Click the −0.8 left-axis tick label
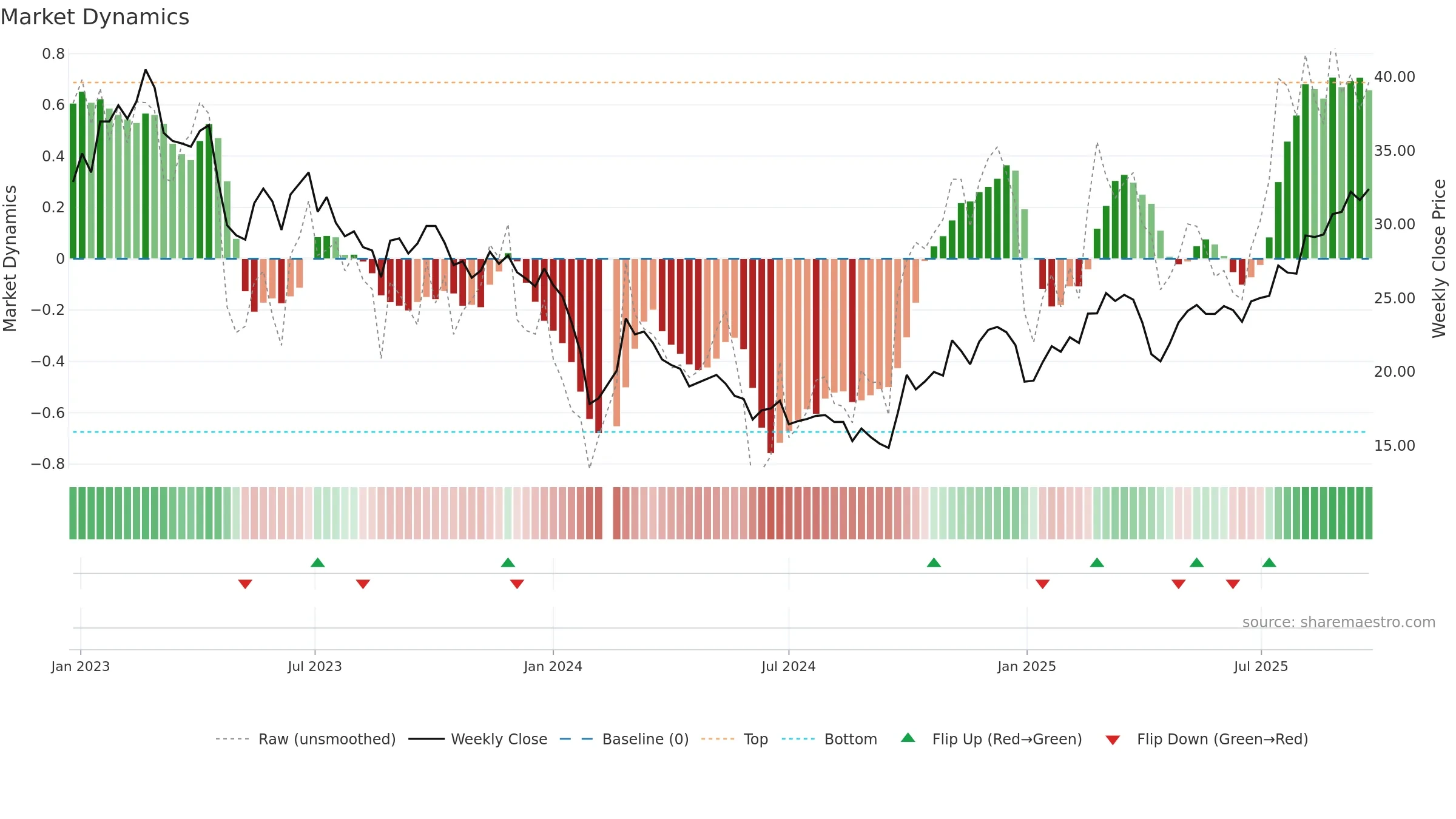The width and height of the screenshot is (1456, 819). click(48, 464)
